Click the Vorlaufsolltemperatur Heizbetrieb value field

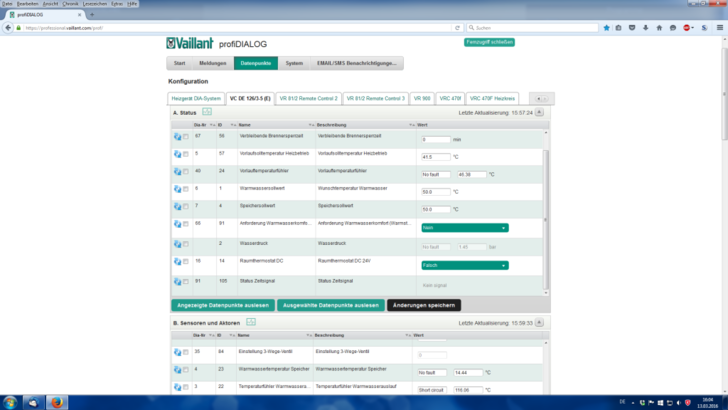coord(435,157)
